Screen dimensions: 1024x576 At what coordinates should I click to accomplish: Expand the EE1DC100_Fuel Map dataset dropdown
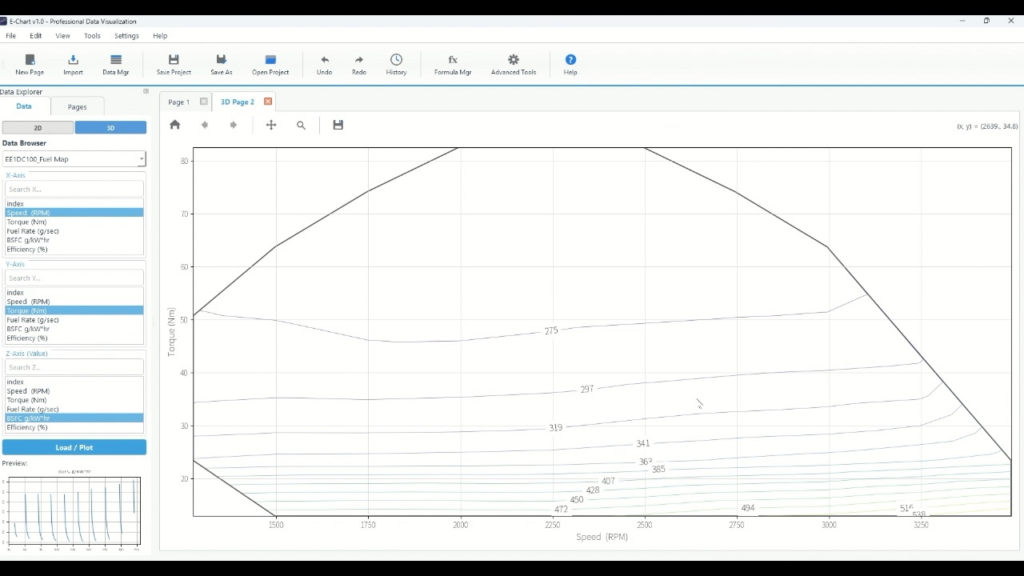[74, 159]
